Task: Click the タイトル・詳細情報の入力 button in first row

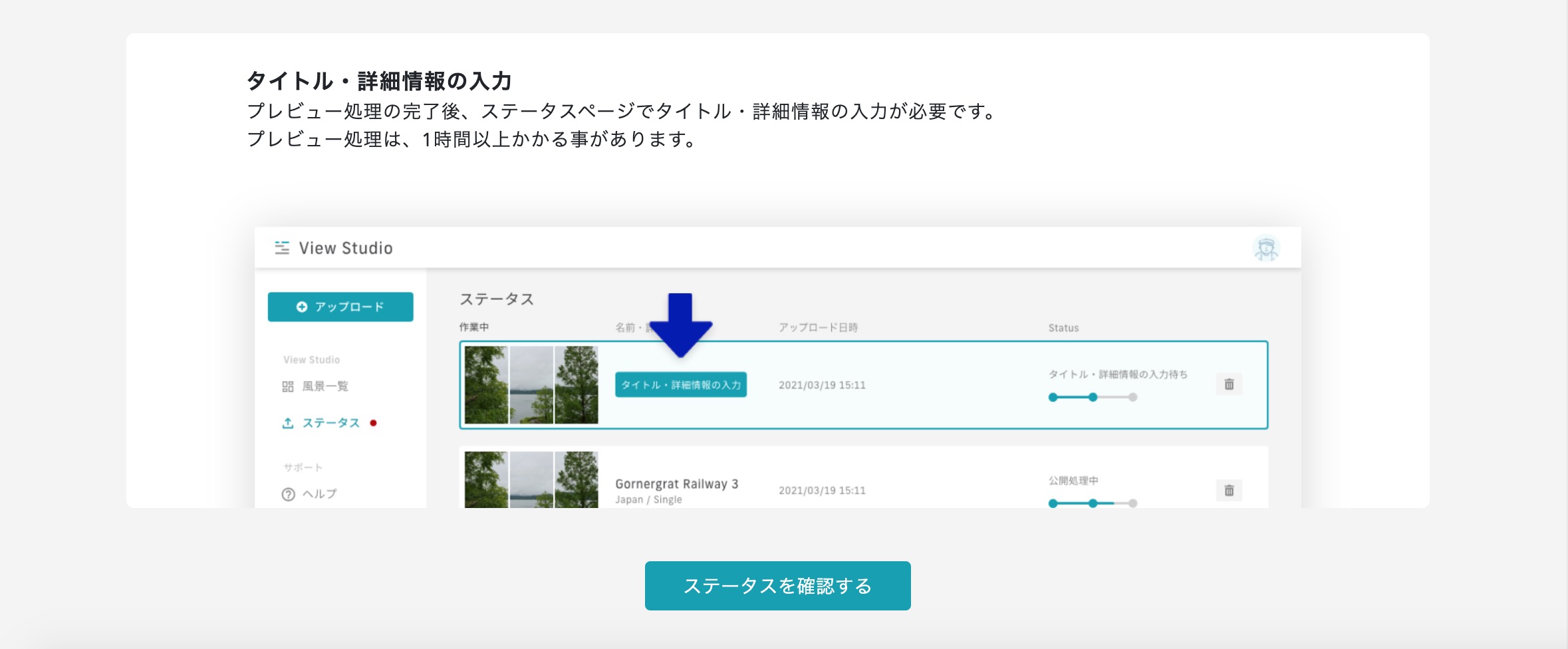Action: [681, 384]
